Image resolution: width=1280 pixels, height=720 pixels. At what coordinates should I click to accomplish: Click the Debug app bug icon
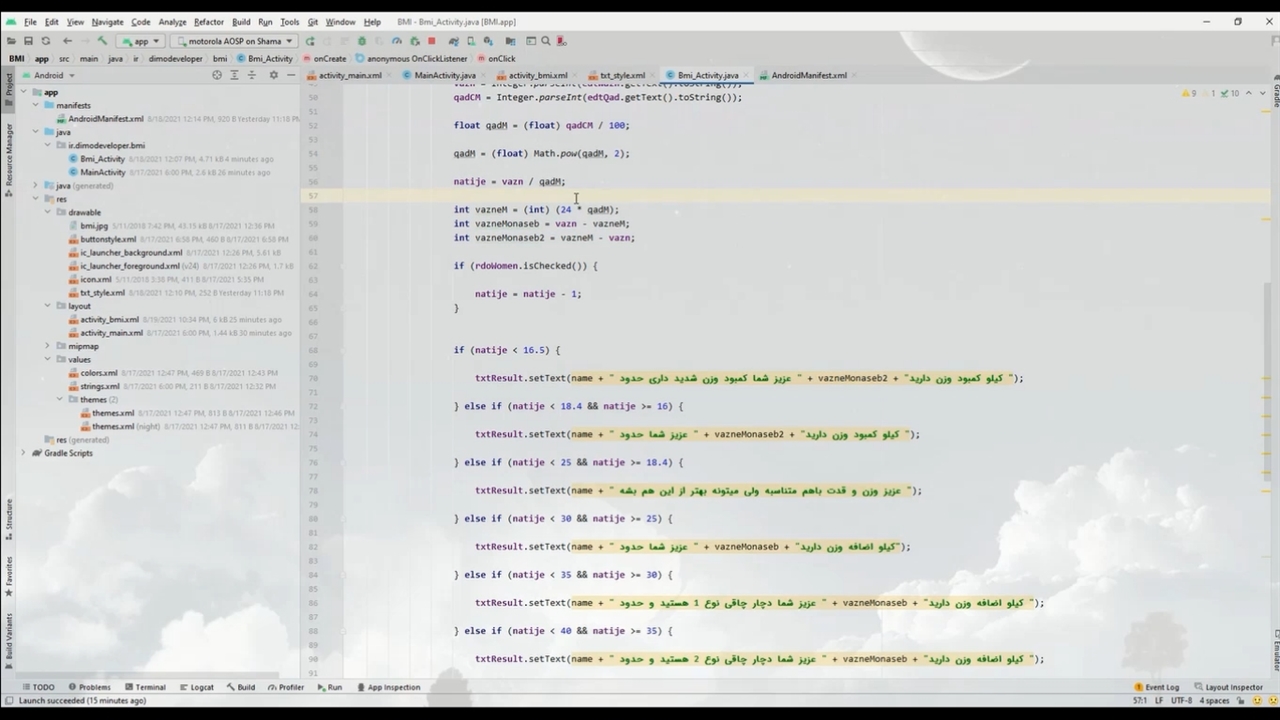pyautogui.click(x=362, y=41)
